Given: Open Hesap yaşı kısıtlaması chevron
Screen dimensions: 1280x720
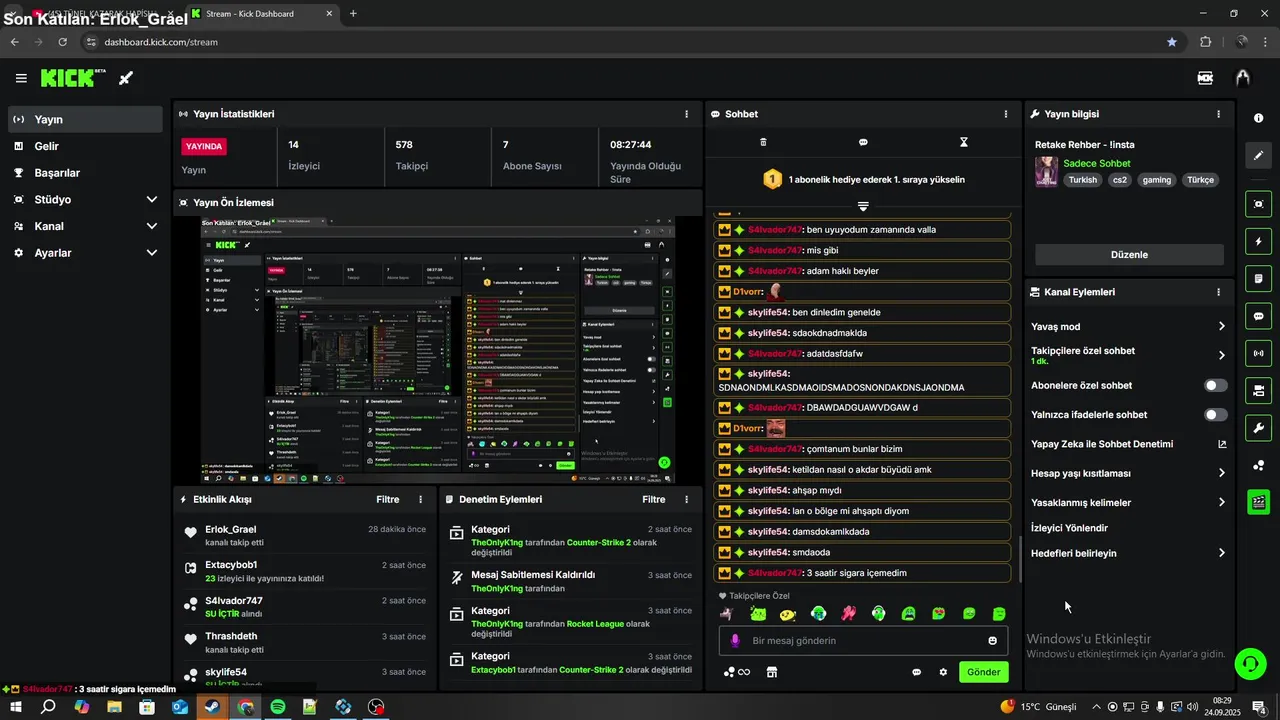Looking at the screenshot, I should [1221, 473].
